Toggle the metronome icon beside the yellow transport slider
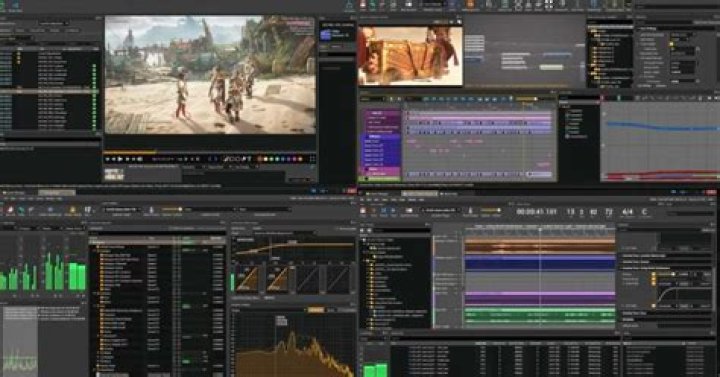This screenshot has width=720, height=377. point(470,211)
